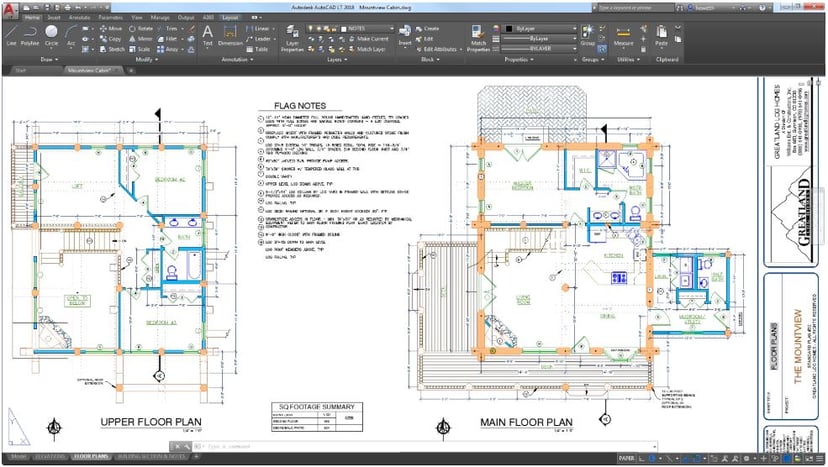Select the Dimension tool

click(230, 35)
